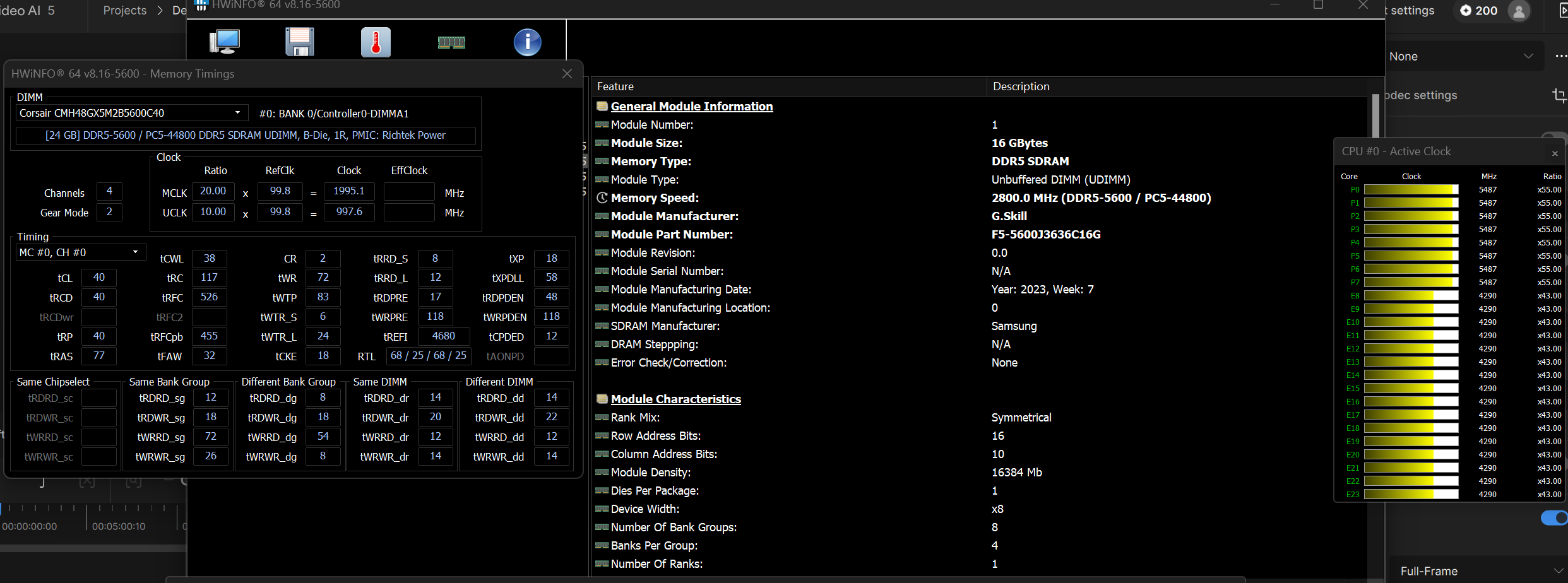The width and height of the screenshot is (1568, 583).
Task: Open the system Summary monitor icon
Action: coord(224,42)
